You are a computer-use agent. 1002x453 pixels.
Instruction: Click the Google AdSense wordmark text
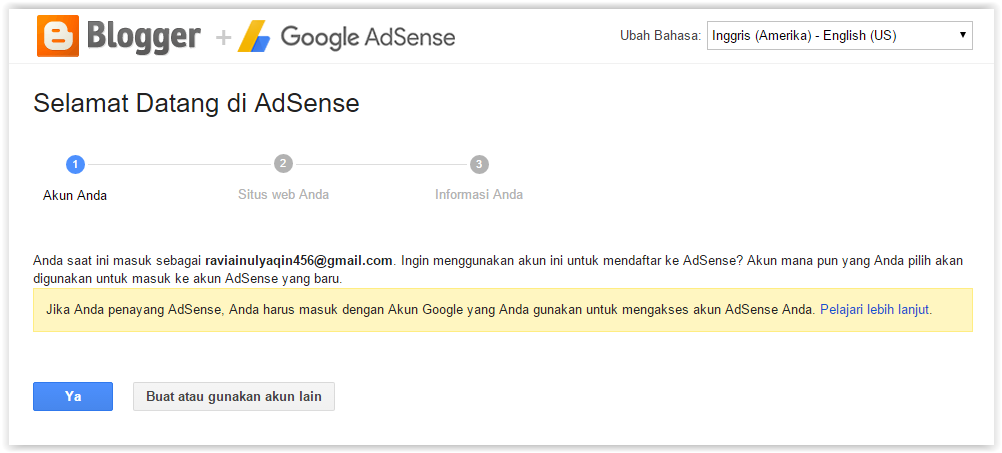coord(368,37)
